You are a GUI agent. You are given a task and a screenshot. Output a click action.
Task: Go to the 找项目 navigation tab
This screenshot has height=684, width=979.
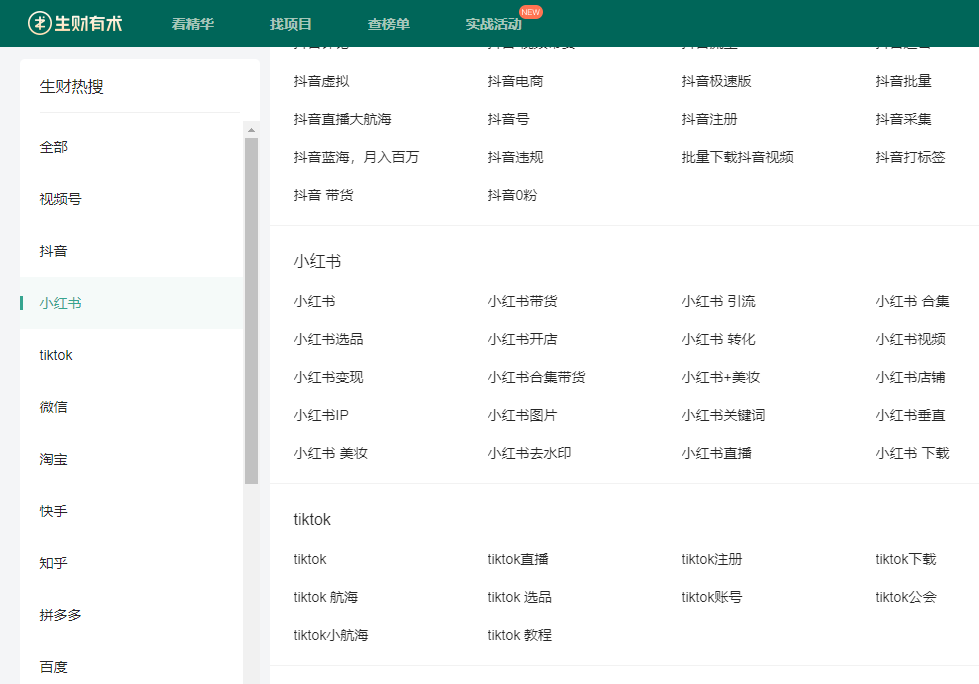[x=290, y=24]
